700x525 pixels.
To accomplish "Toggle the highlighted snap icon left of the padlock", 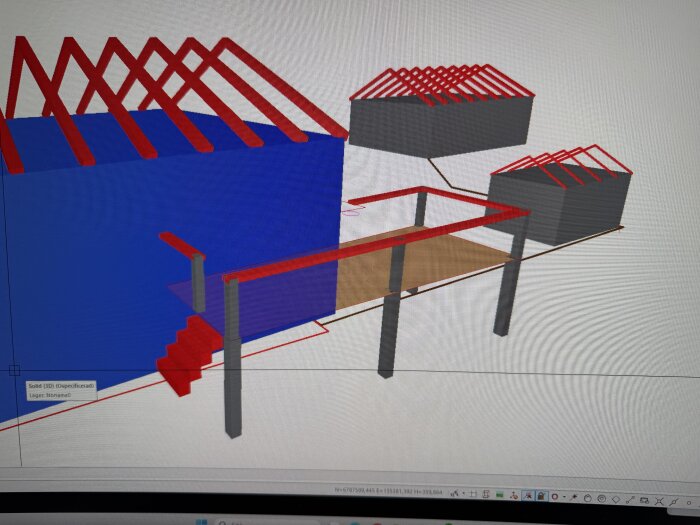I will (x=529, y=496).
